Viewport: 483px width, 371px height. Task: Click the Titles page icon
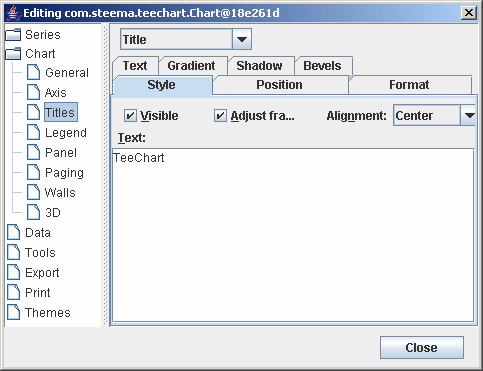click(x=33, y=112)
